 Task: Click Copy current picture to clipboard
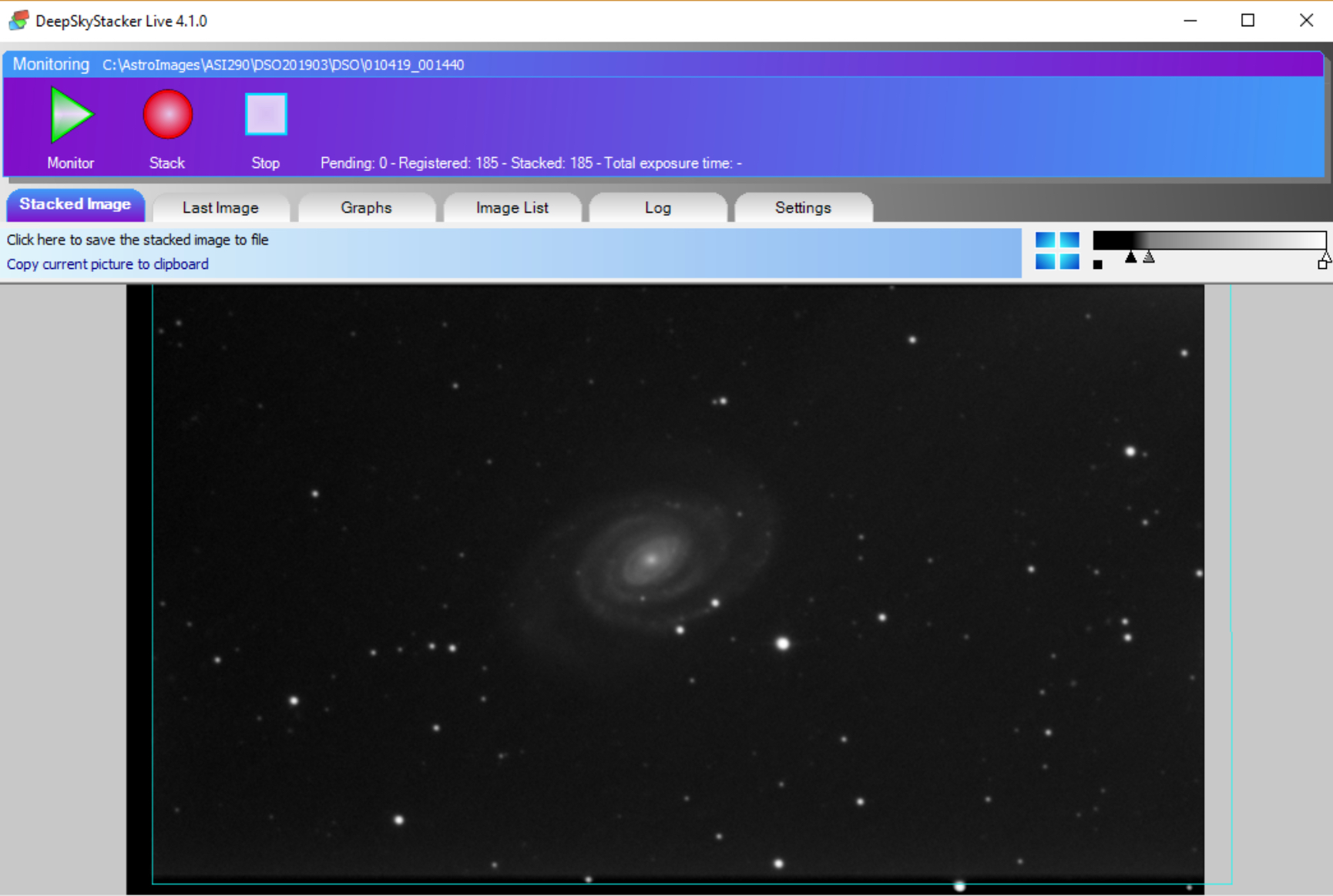coord(108,264)
